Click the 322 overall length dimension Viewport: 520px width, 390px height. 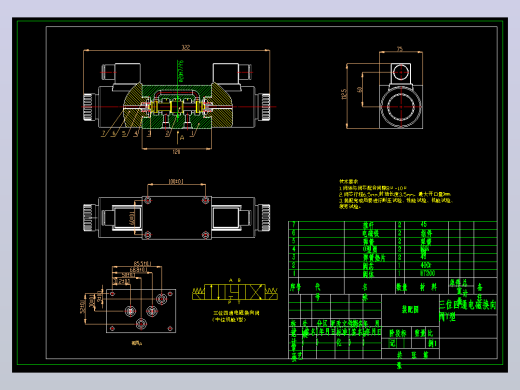click(185, 47)
